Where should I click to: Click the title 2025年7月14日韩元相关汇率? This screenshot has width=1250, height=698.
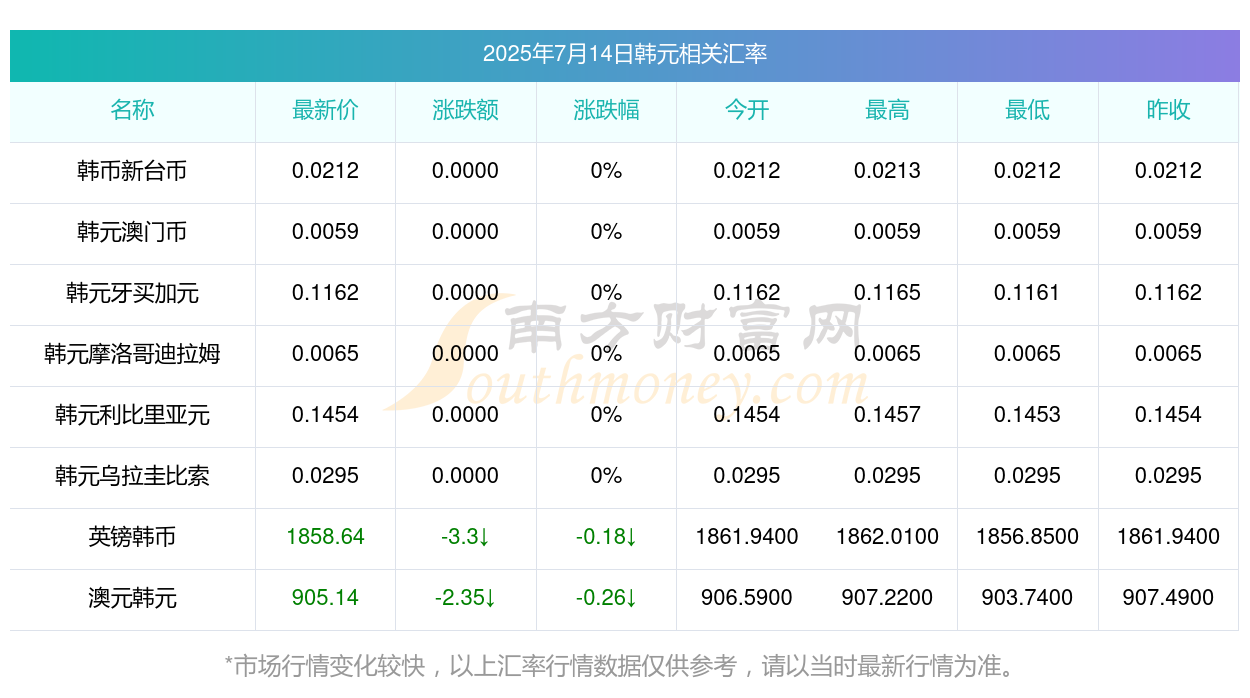625,54
